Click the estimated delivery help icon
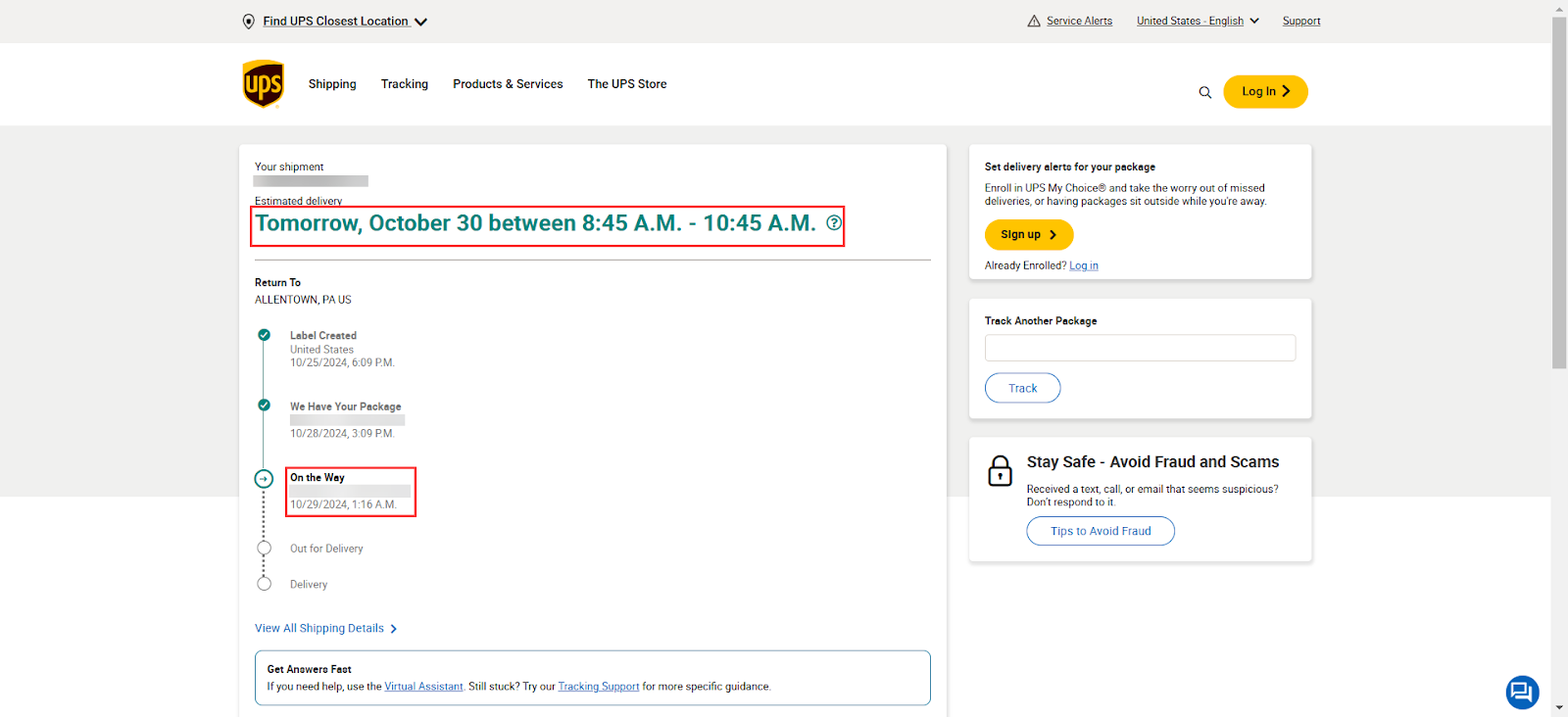The width and height of the screenshot is (1568, 717). click(x=833, y=223)
